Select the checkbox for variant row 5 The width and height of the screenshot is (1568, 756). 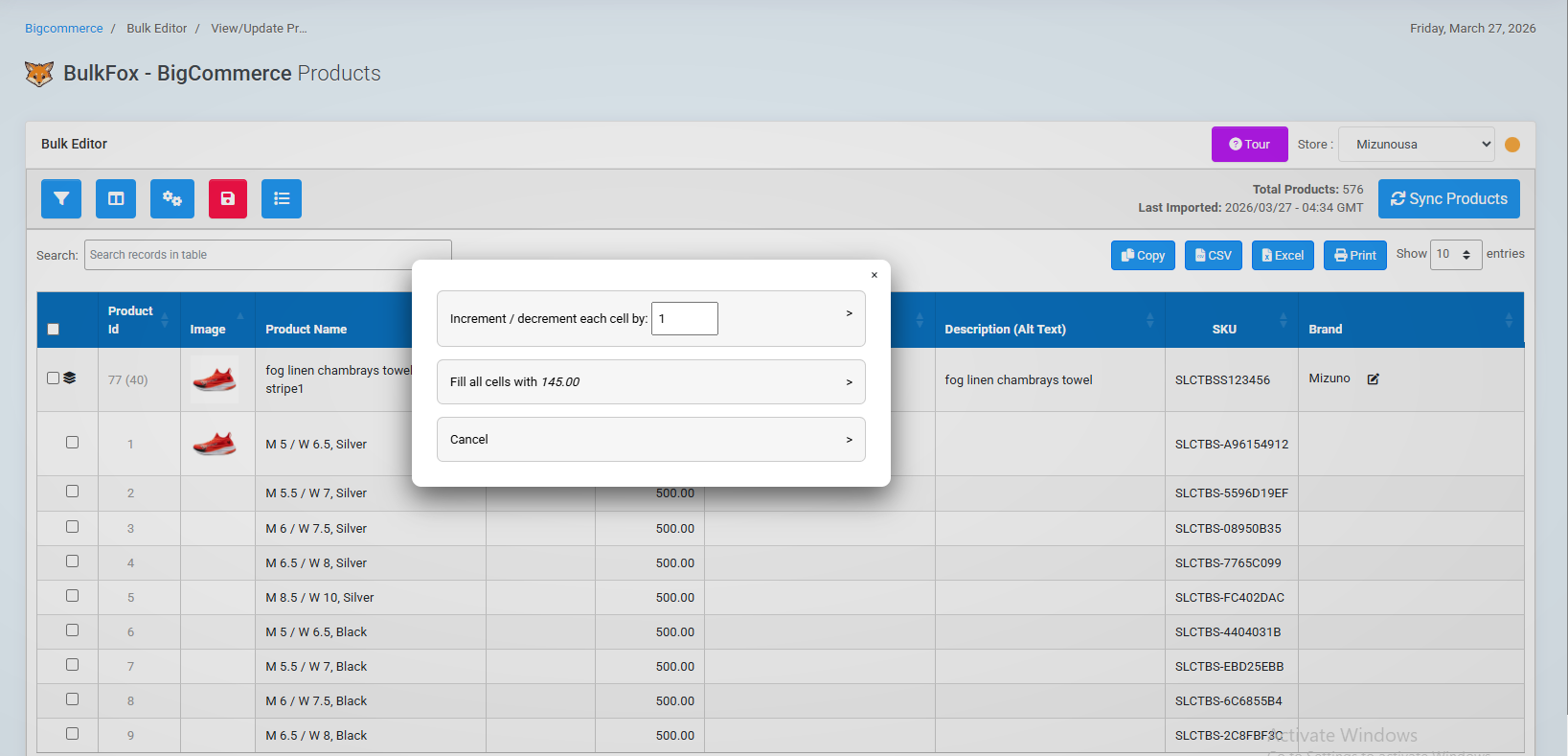(x=72, y=595)
